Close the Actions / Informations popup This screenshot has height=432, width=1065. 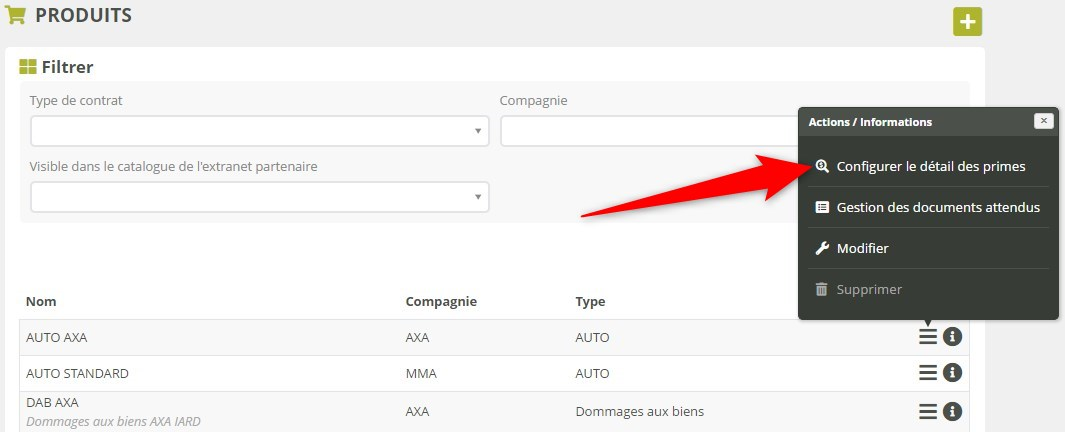(x=1043, y=121)
